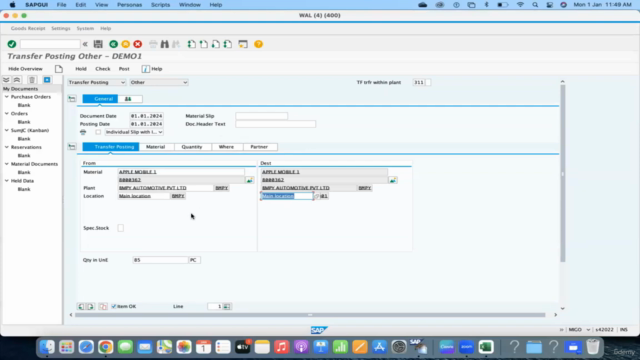
Task: Click the yellow Exit icon
Action: pos(126,44)
